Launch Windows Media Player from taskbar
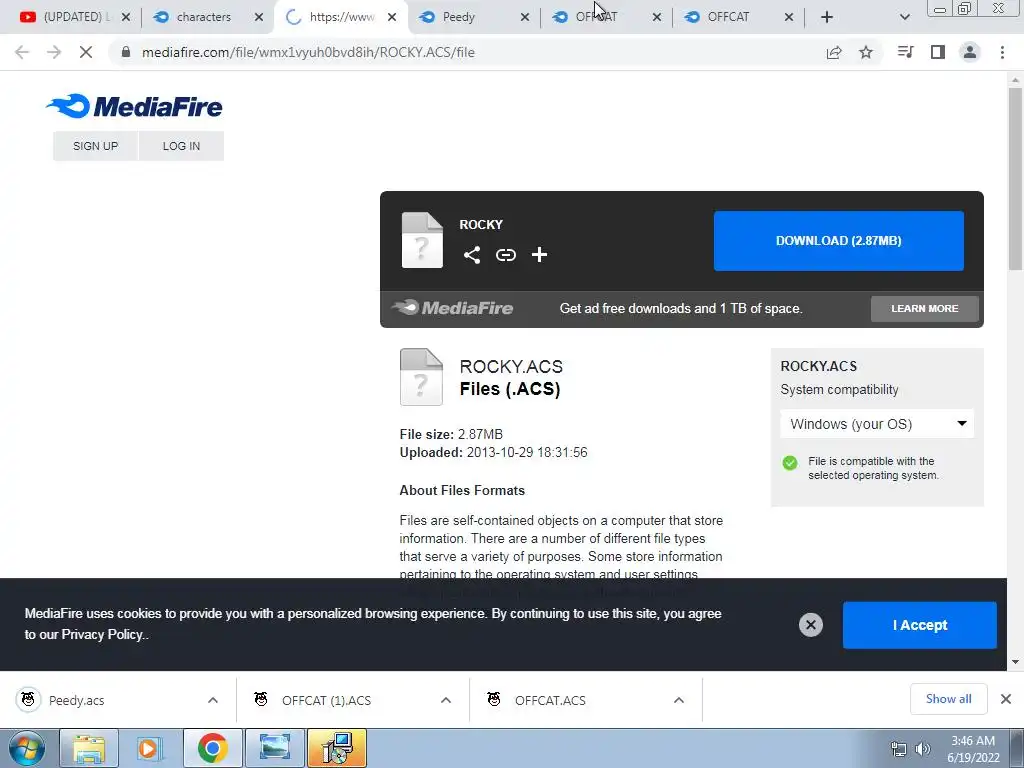 [x=150, y=748]
